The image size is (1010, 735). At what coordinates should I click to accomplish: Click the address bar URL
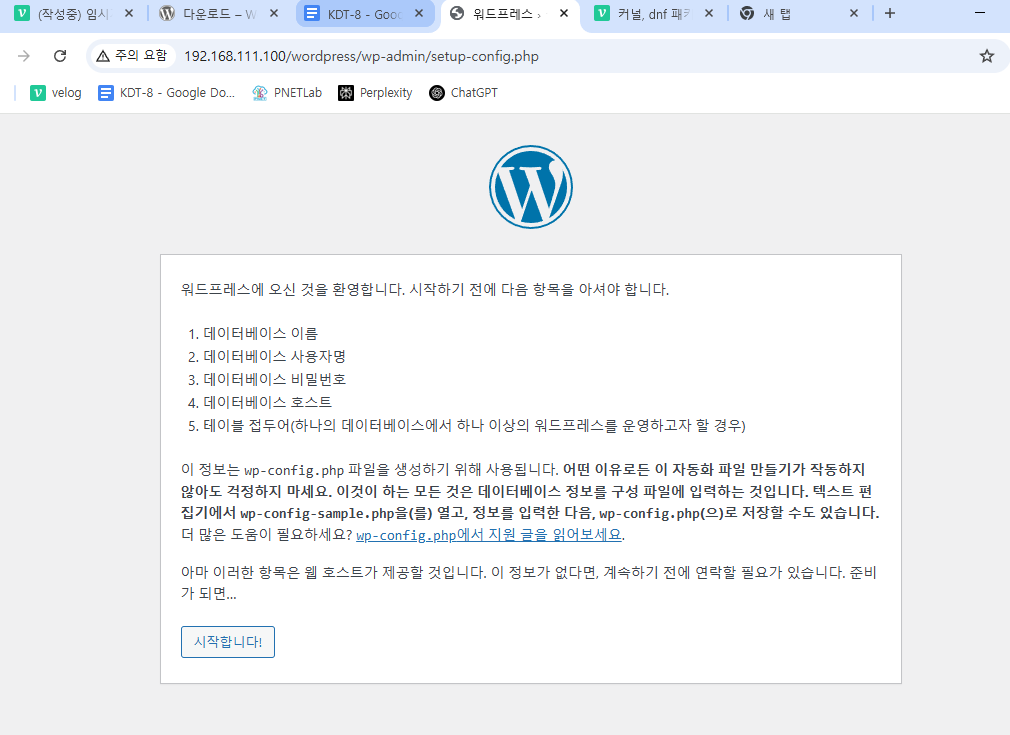tap(361, 56)
